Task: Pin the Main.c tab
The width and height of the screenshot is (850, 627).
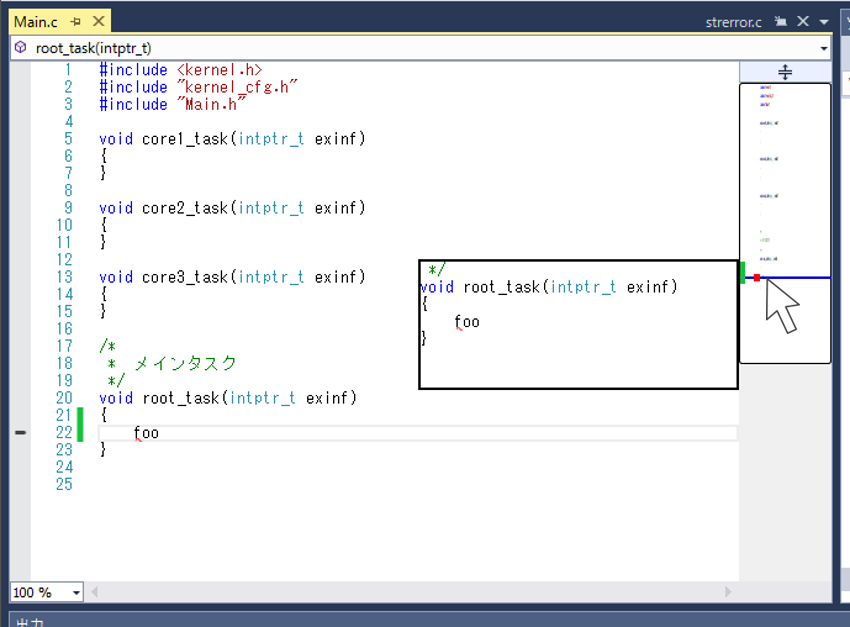Action: (x=76, y=21)
